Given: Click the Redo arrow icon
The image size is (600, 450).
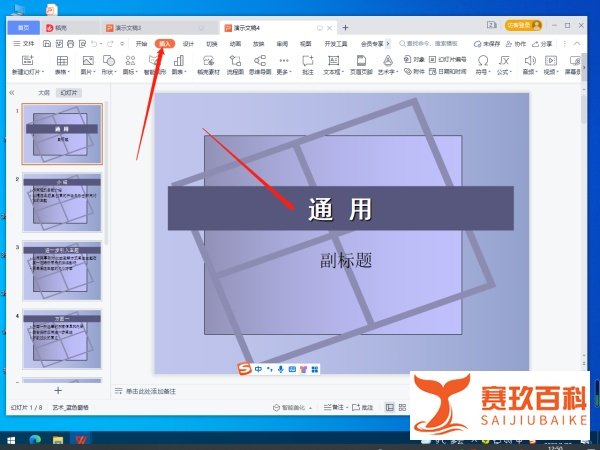Looking at the screenshot, I should [x=110, y=44].
